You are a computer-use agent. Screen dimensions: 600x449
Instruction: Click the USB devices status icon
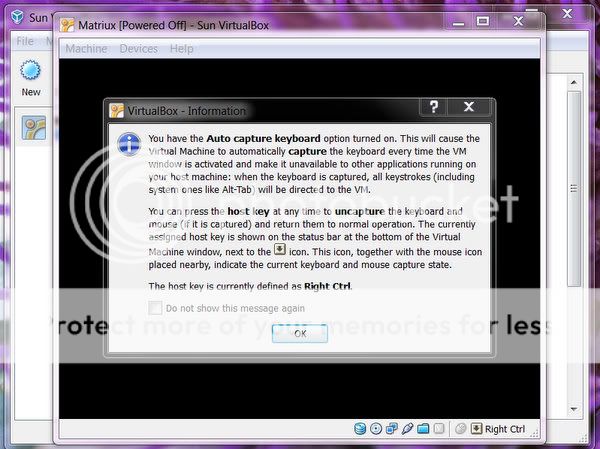(407, 429)
